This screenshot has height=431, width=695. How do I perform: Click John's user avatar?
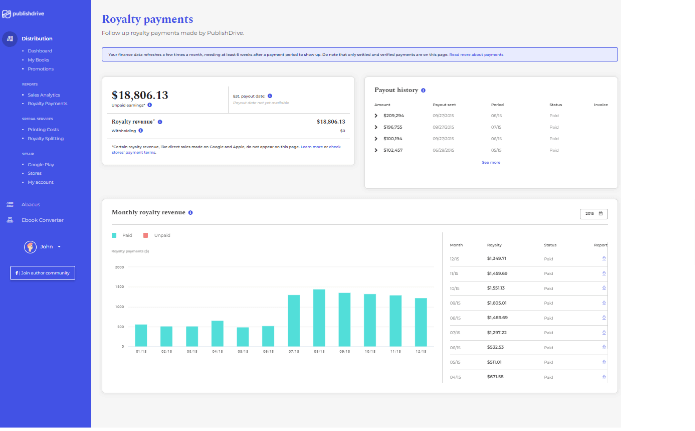[31, 246]
